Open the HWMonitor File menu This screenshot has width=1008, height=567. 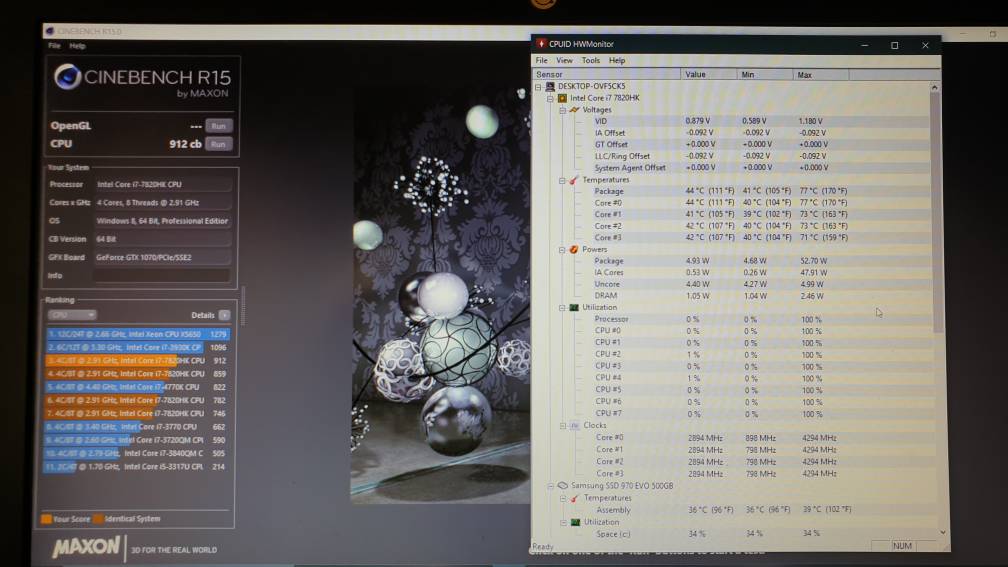coord(542,60)
